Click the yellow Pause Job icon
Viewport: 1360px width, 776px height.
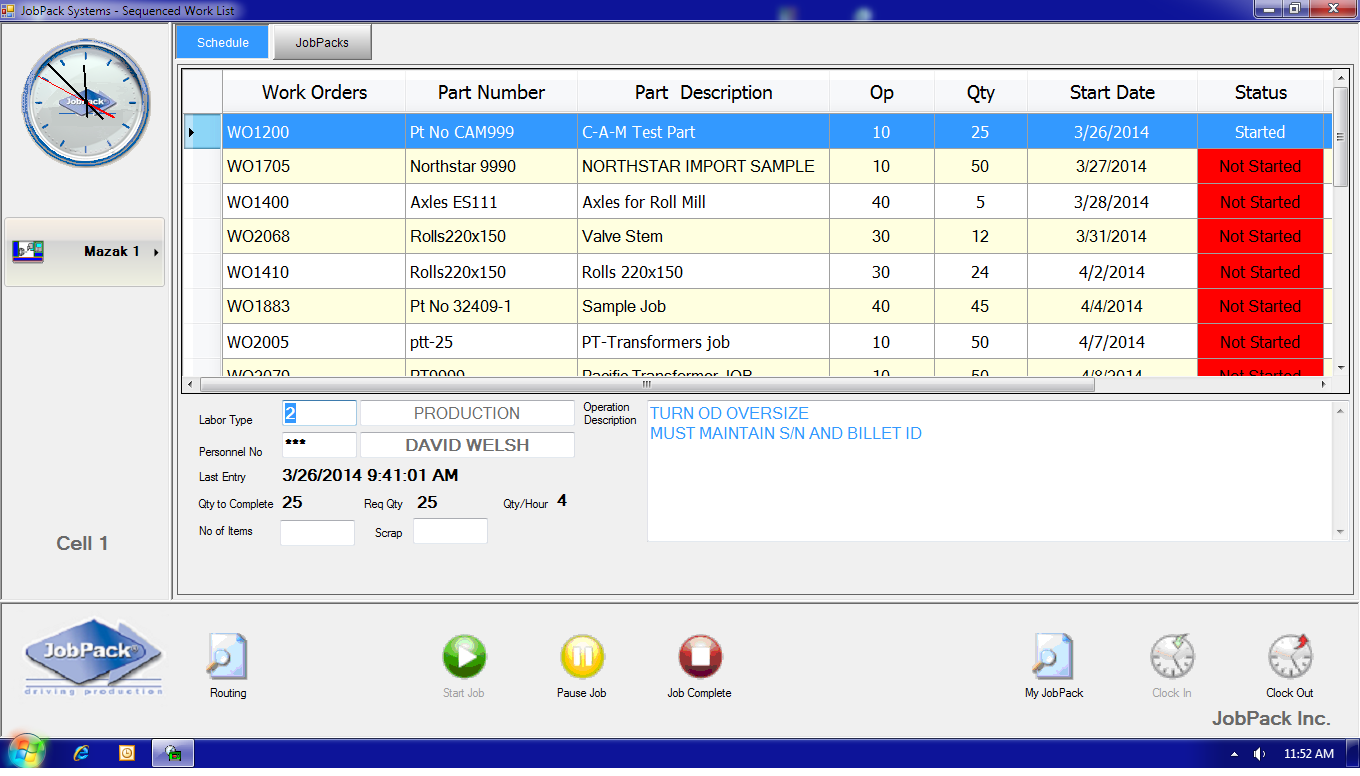tap(582, 657)
